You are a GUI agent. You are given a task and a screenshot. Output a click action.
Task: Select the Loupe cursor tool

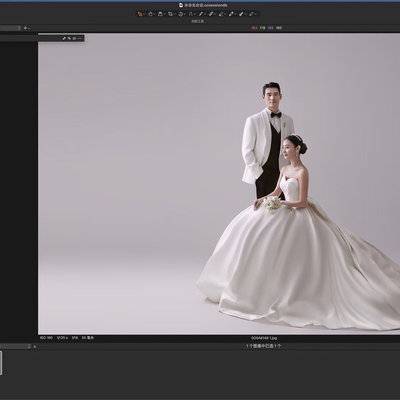[x=160, y=14]
